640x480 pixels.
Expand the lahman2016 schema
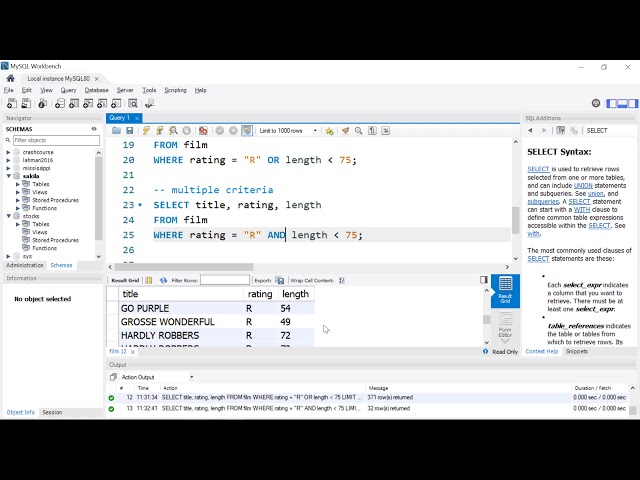tap(9, 160)
